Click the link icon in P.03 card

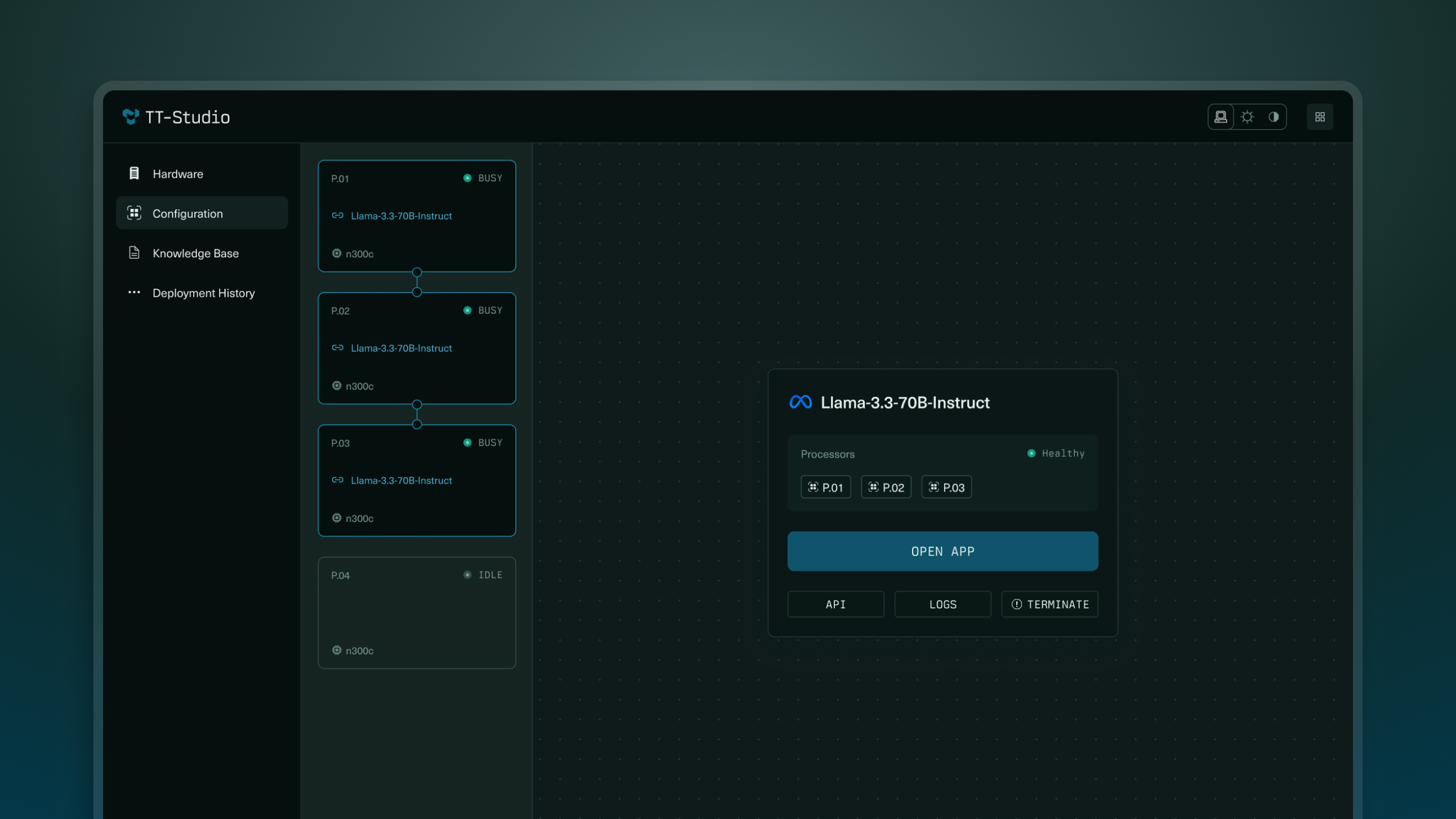[x=337, y=480]
